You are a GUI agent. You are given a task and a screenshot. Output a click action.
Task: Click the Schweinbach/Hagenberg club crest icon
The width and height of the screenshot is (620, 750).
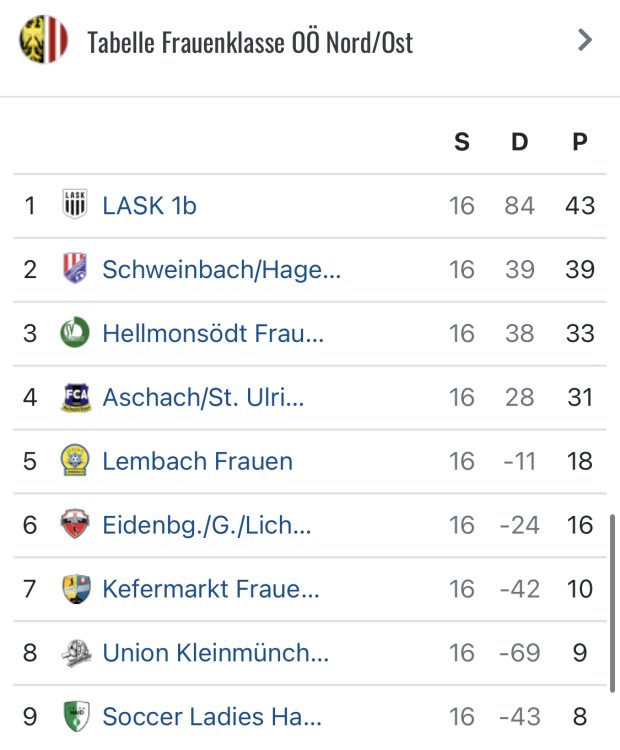[75, 269]
